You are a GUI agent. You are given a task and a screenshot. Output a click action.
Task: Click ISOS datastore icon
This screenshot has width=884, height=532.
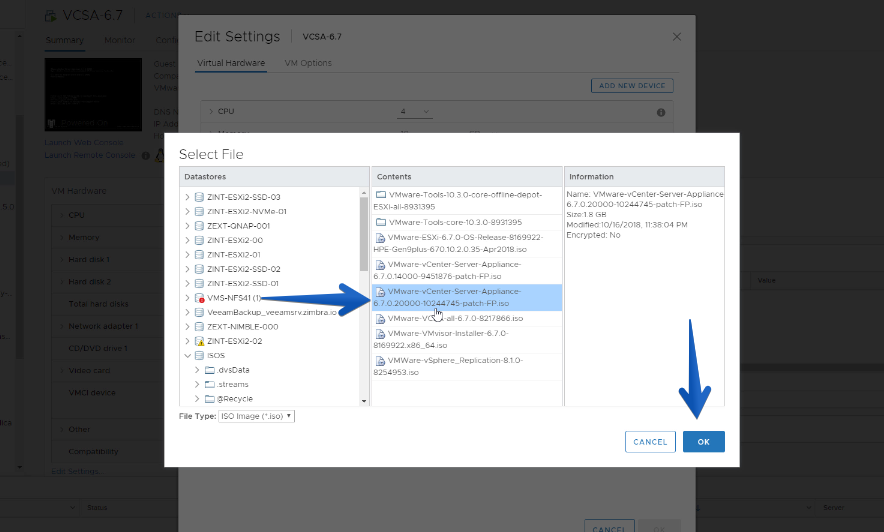click(x=199, y=356)
